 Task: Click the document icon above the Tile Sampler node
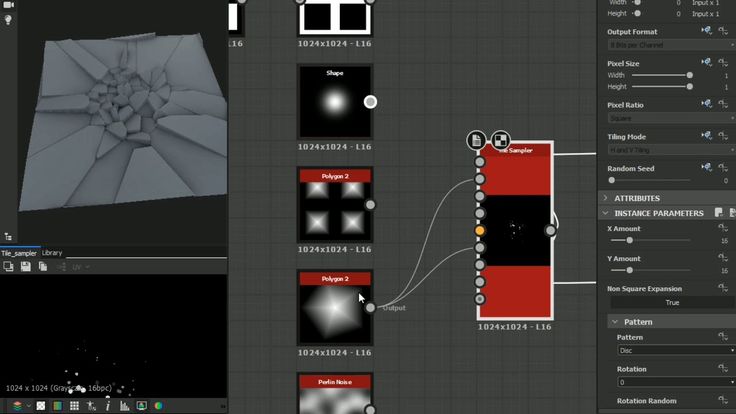pos(478,141)
